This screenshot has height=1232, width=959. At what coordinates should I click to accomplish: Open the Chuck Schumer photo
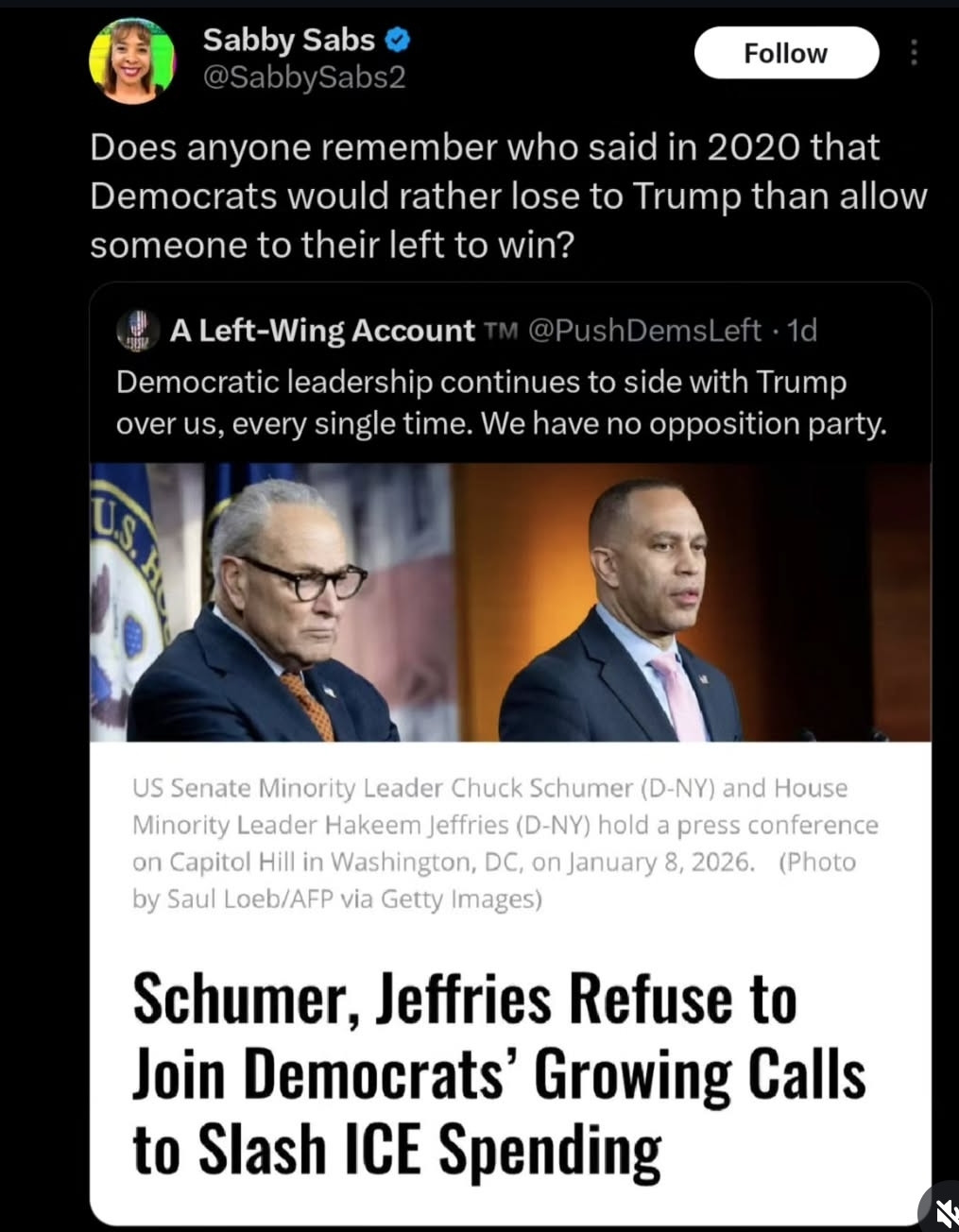click(274, 602)
